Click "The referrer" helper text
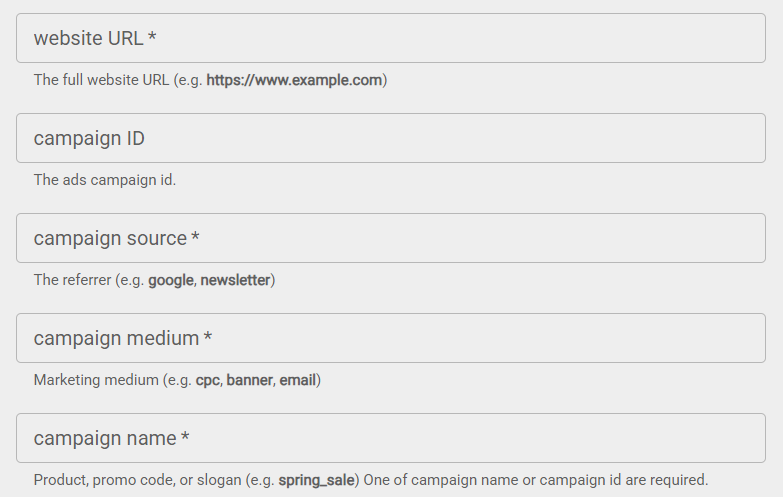 click(73, 280)
